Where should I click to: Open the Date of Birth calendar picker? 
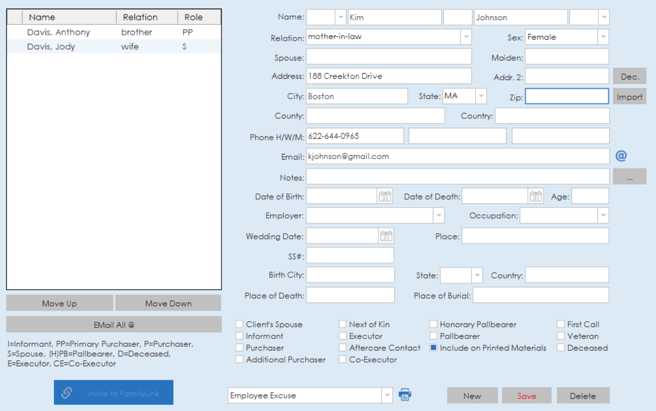click(385, 196)
